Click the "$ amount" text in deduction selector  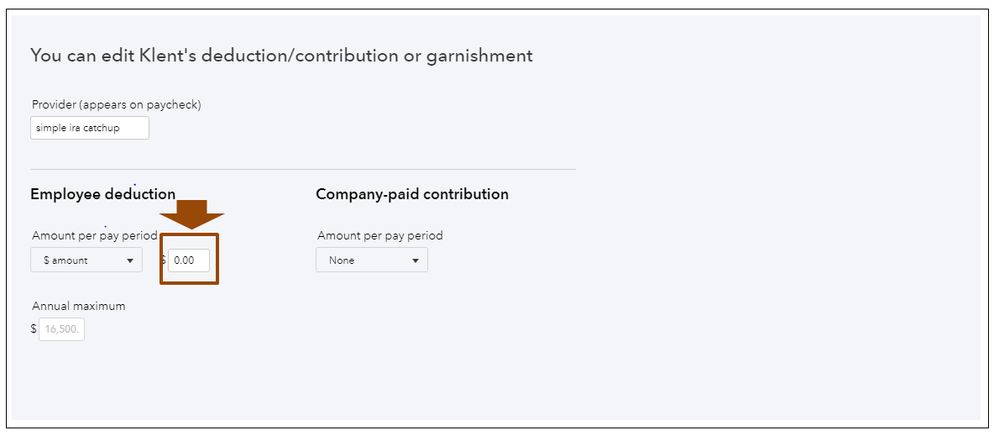click(x=66, y=260)
